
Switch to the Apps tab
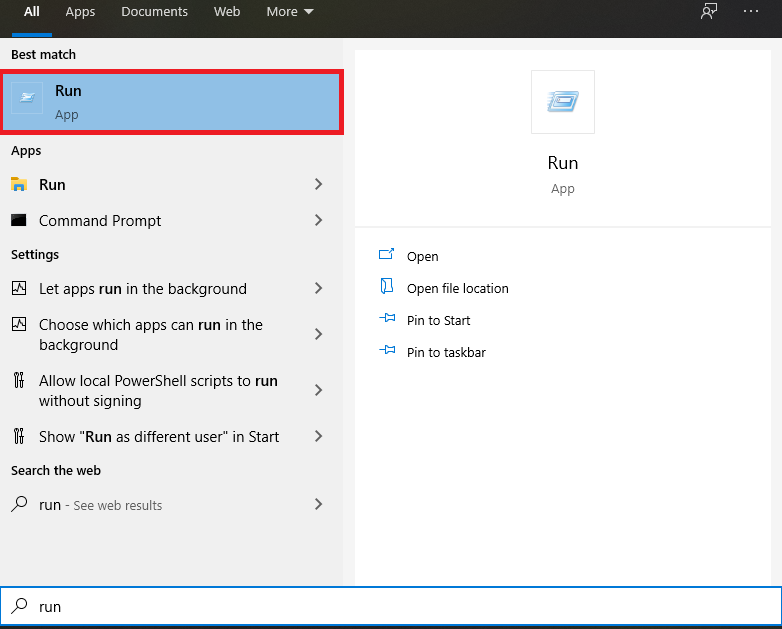[80, 12]
